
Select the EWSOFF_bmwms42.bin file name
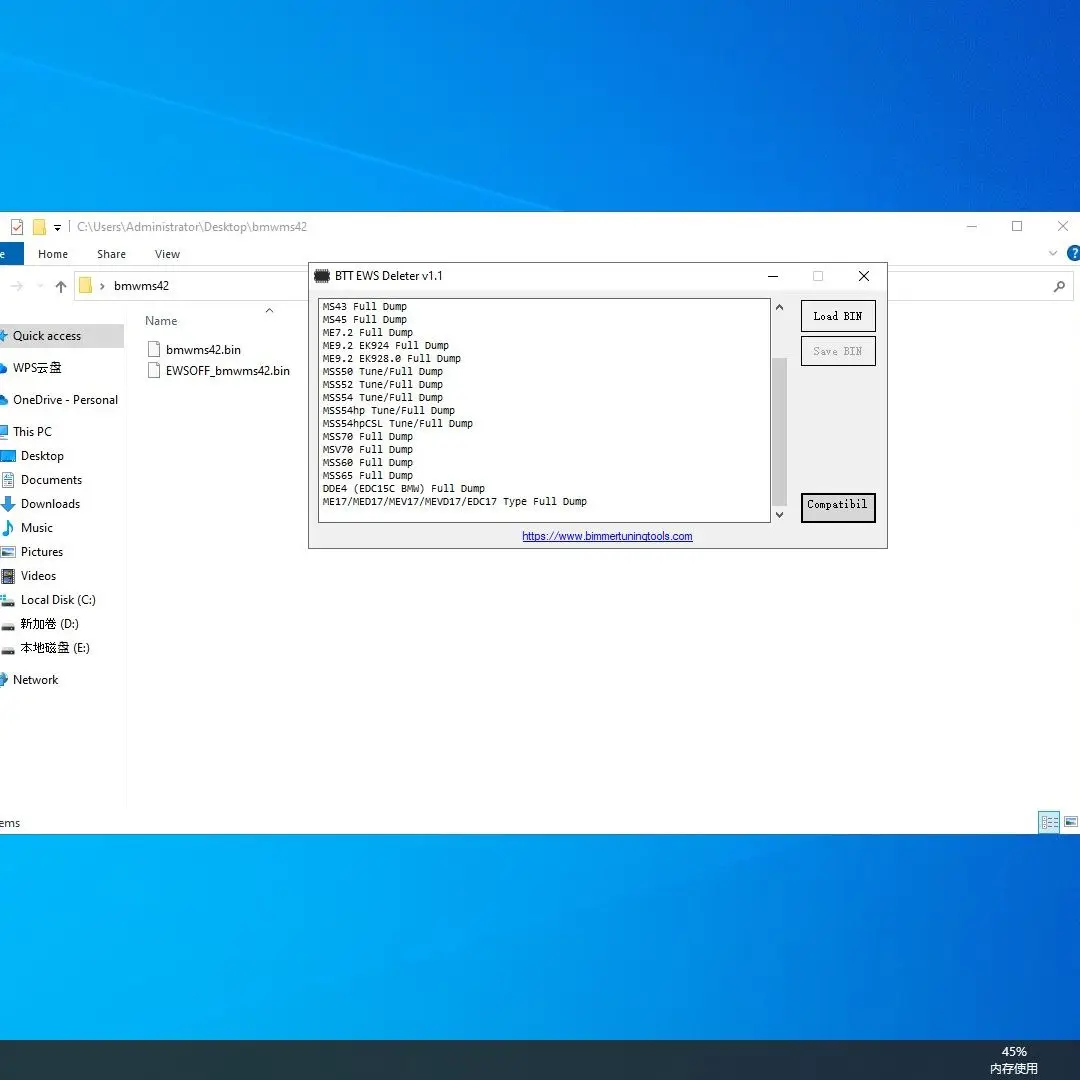[228, 371]
